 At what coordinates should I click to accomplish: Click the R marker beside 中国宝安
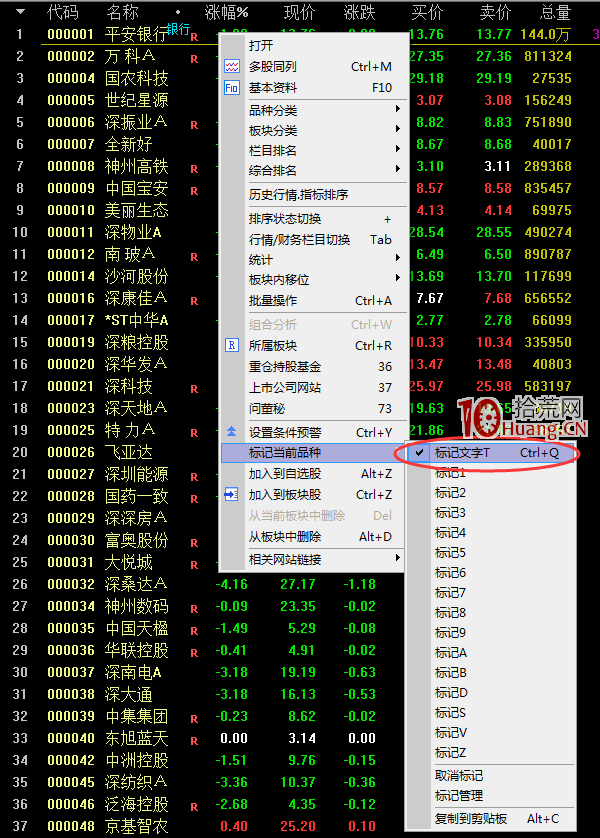point(194,191)
